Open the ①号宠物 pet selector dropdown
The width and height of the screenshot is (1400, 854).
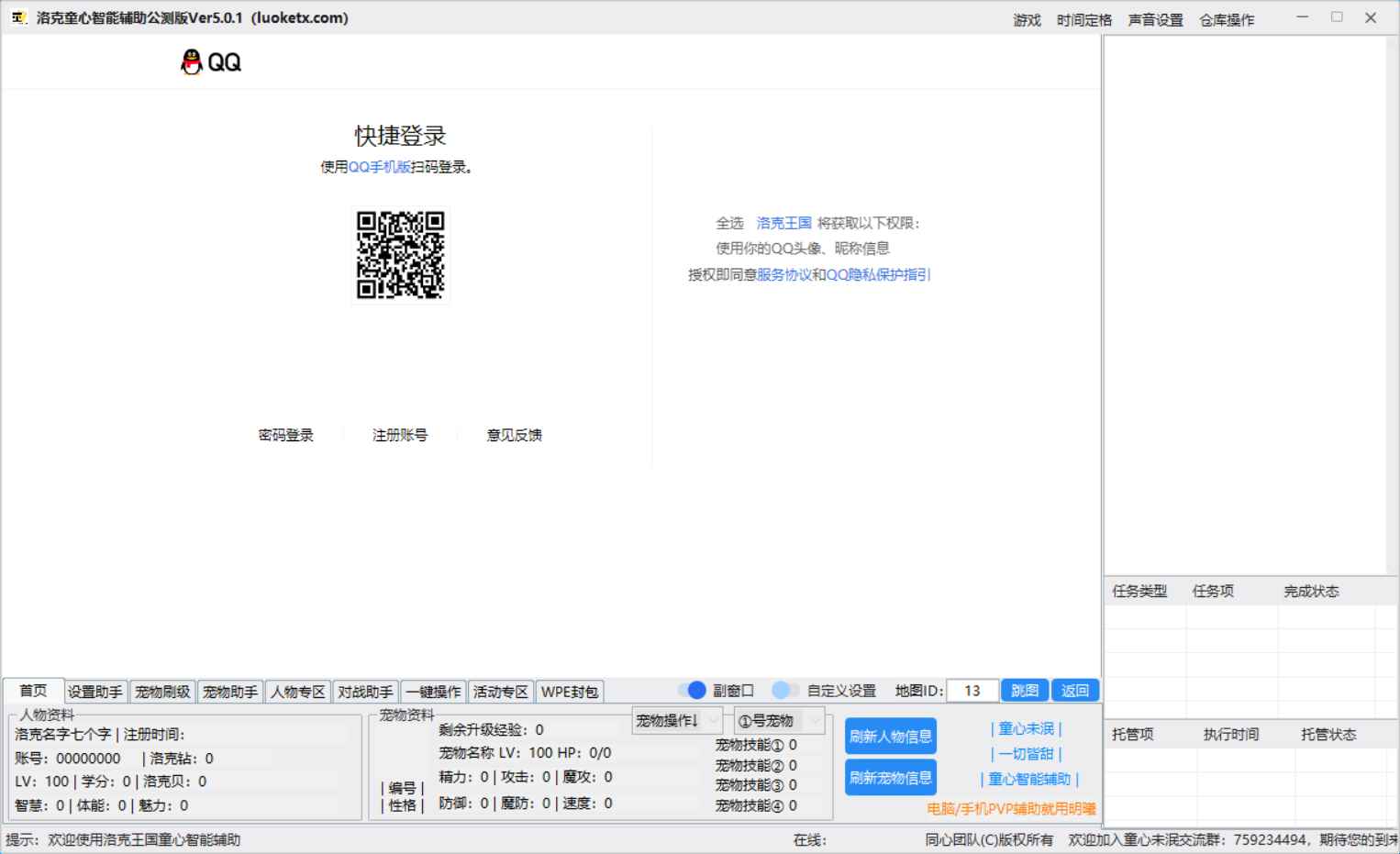[776, 720]
